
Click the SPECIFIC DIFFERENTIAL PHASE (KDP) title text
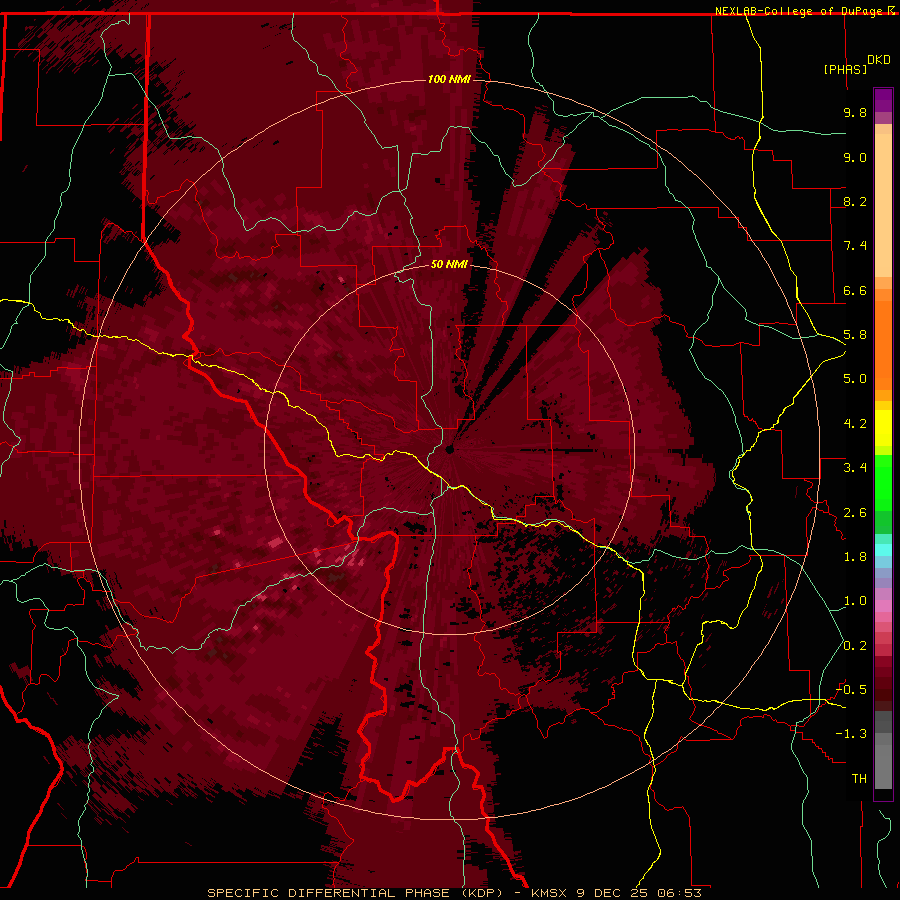coord(356,893)
